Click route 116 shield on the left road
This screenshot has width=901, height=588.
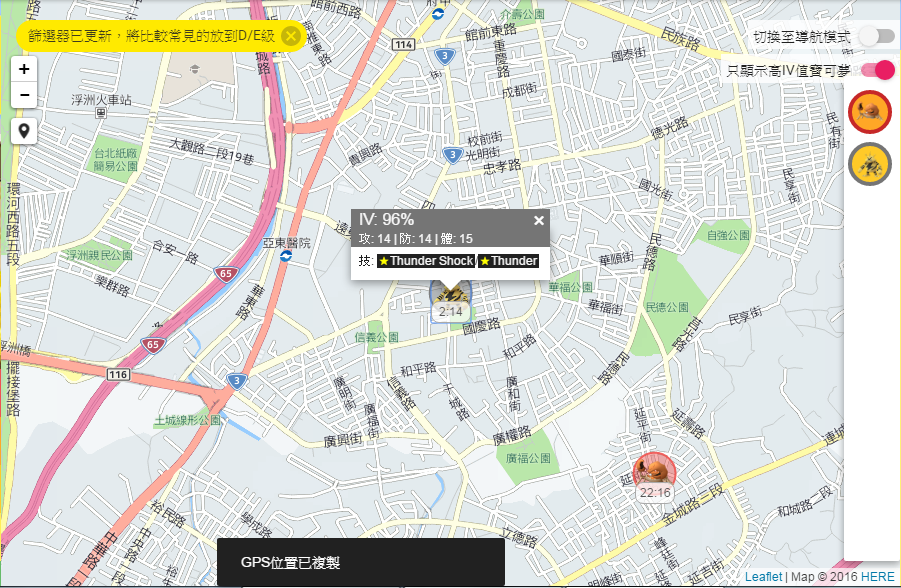point(118,375)
